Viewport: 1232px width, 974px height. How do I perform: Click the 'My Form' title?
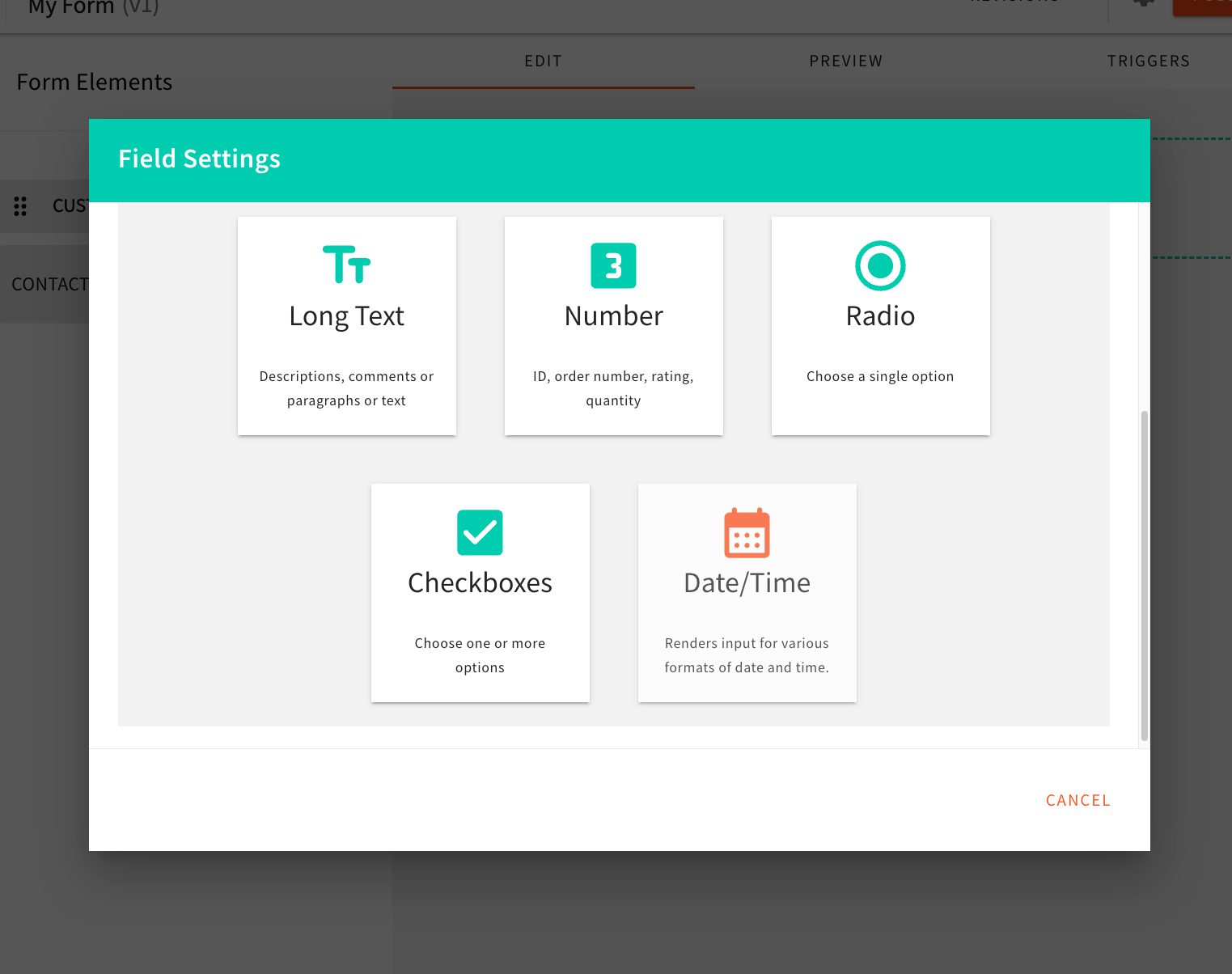71,7
